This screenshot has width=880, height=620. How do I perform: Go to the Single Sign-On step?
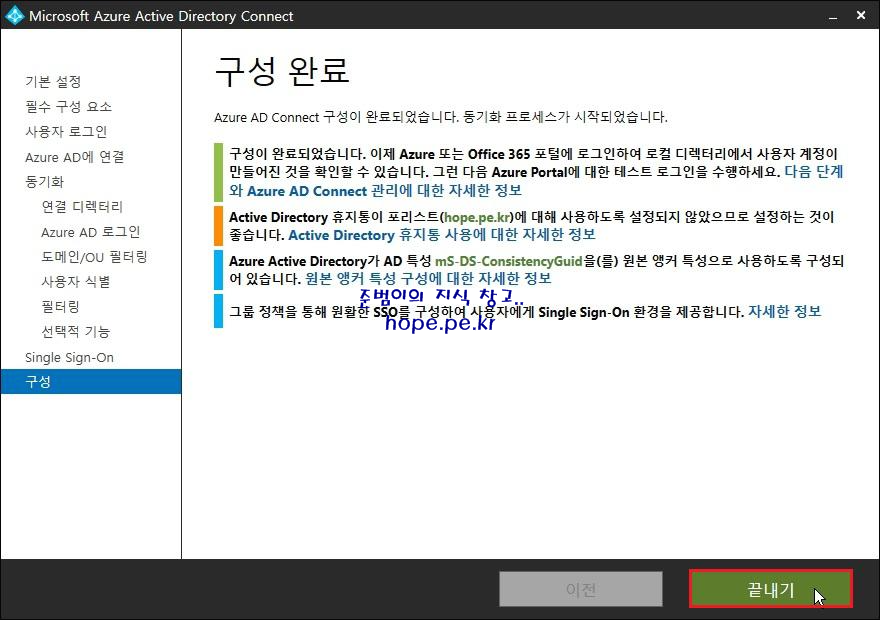[x=70, y=357]
